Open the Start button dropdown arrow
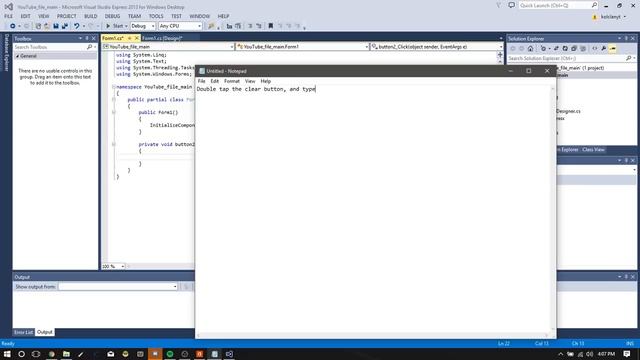Viewport: 640px width, 360px height. click(126, 26)
